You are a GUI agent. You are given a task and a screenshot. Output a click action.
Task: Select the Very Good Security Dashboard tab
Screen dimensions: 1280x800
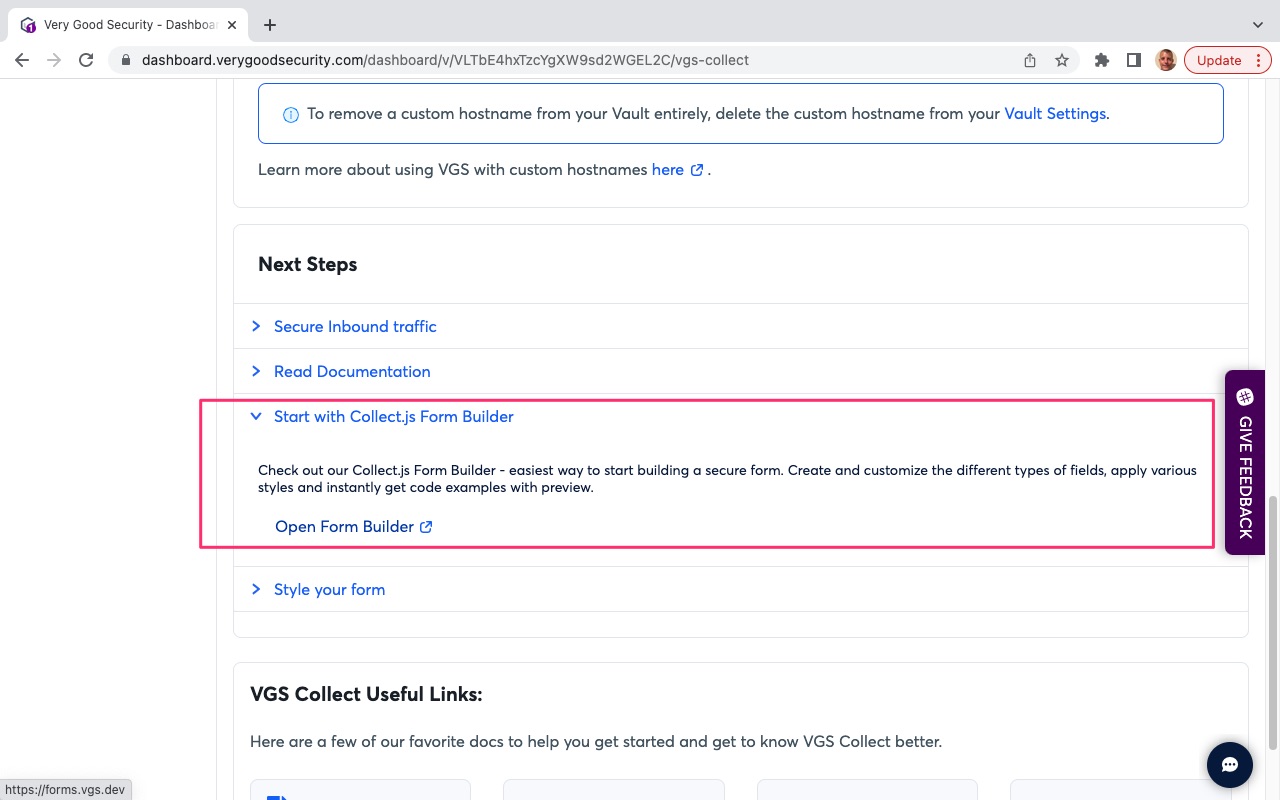pos(130,25)
